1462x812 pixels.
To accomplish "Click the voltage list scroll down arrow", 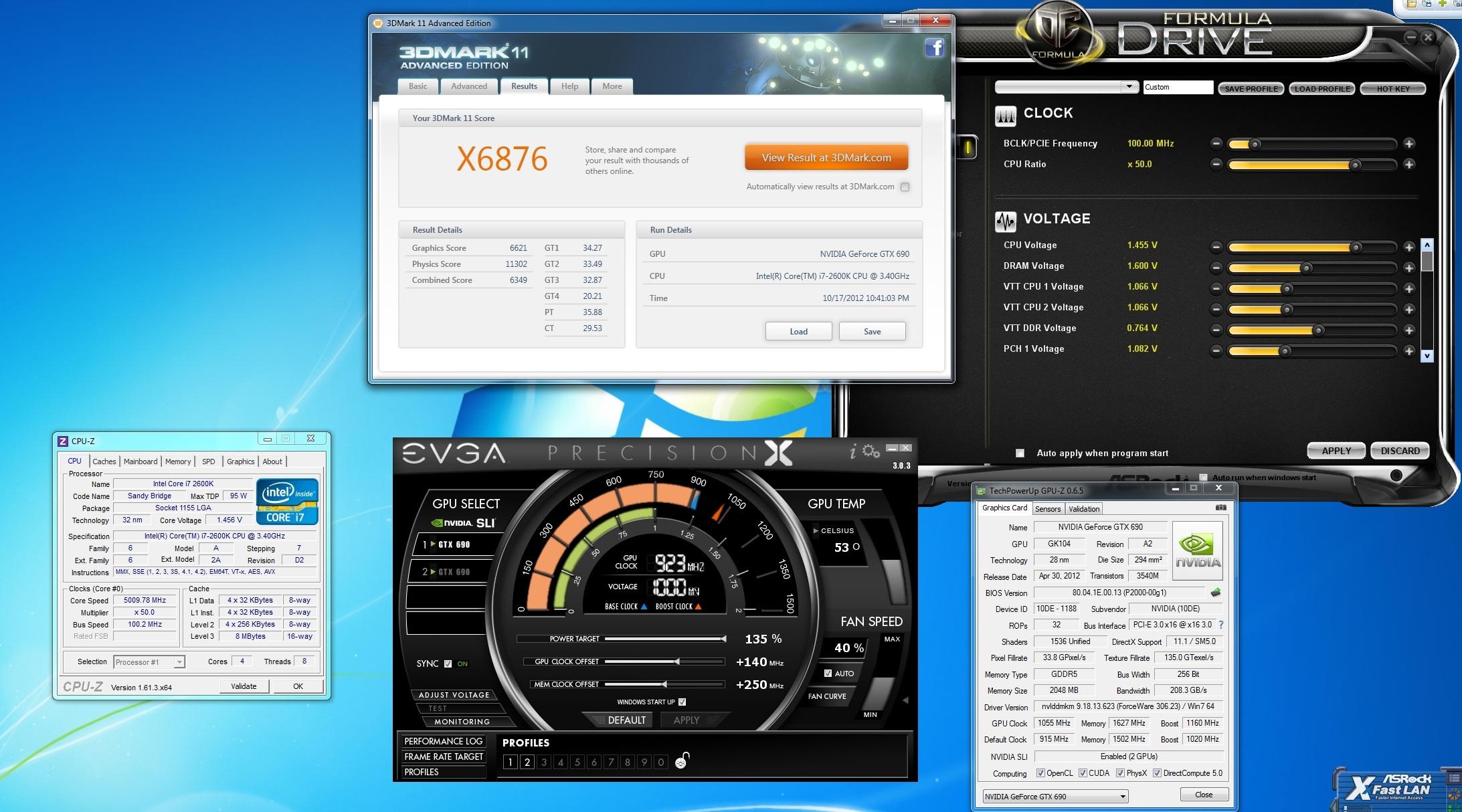I will tap(1427, 356).
